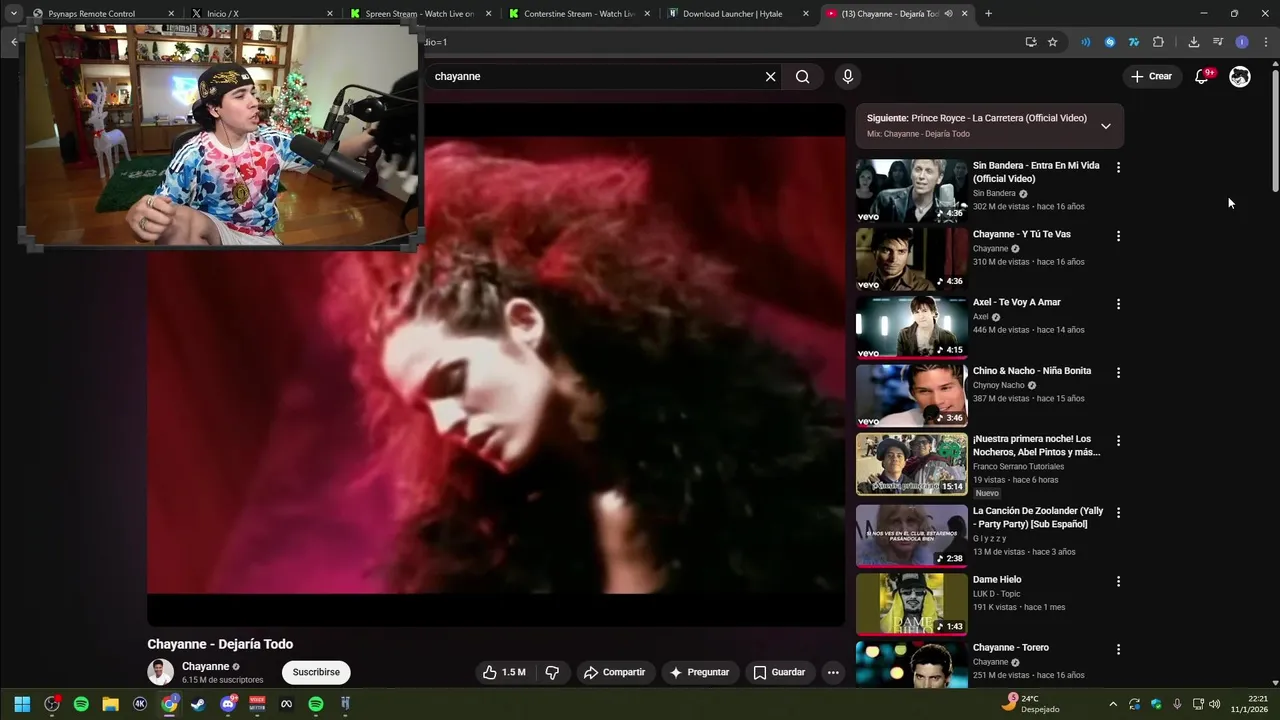Screen dimensions: 1280x720
Task: Open options menu for Chayanne - Y Tú Te Vas
Action: (1118, 236)
